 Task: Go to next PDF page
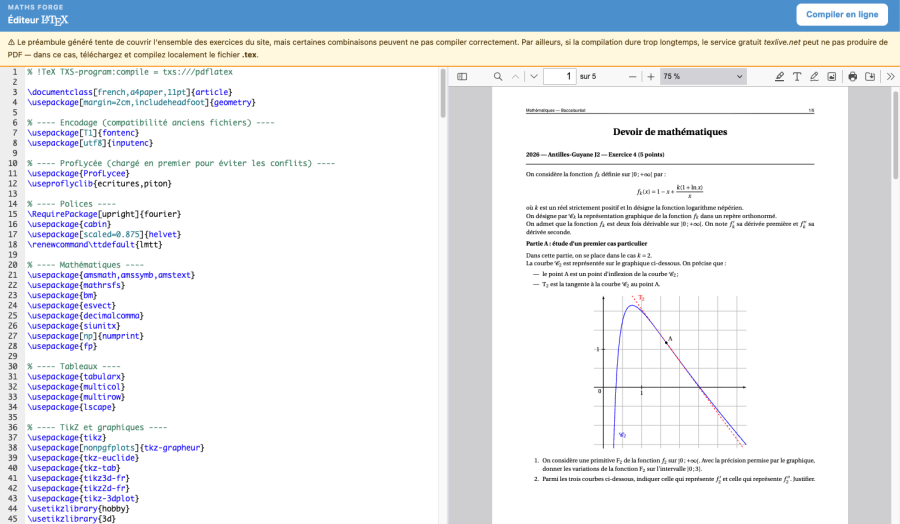[534, 76]
